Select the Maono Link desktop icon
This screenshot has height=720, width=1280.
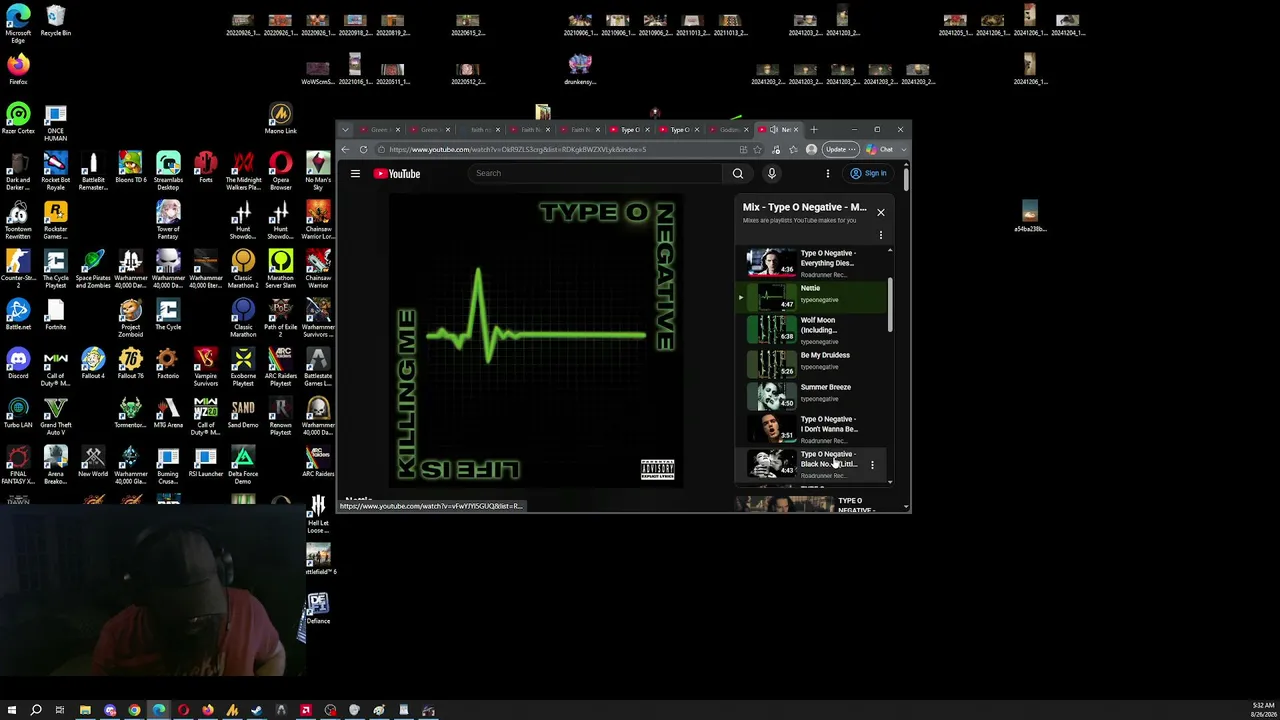280,119
